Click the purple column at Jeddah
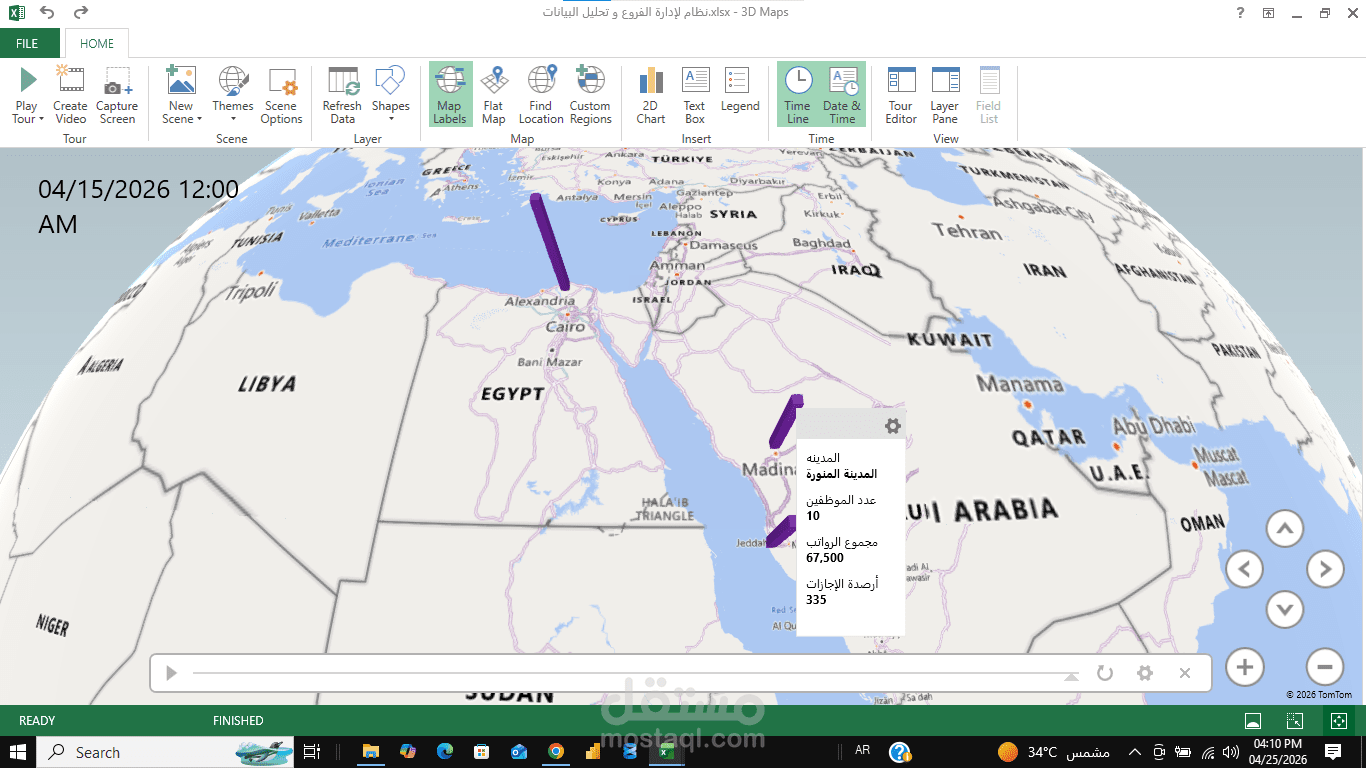 780,532
